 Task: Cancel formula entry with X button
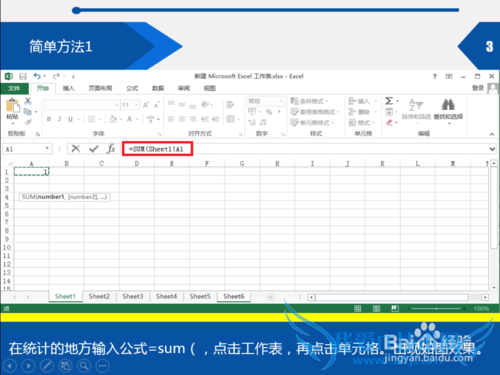[x=76, y=148]
